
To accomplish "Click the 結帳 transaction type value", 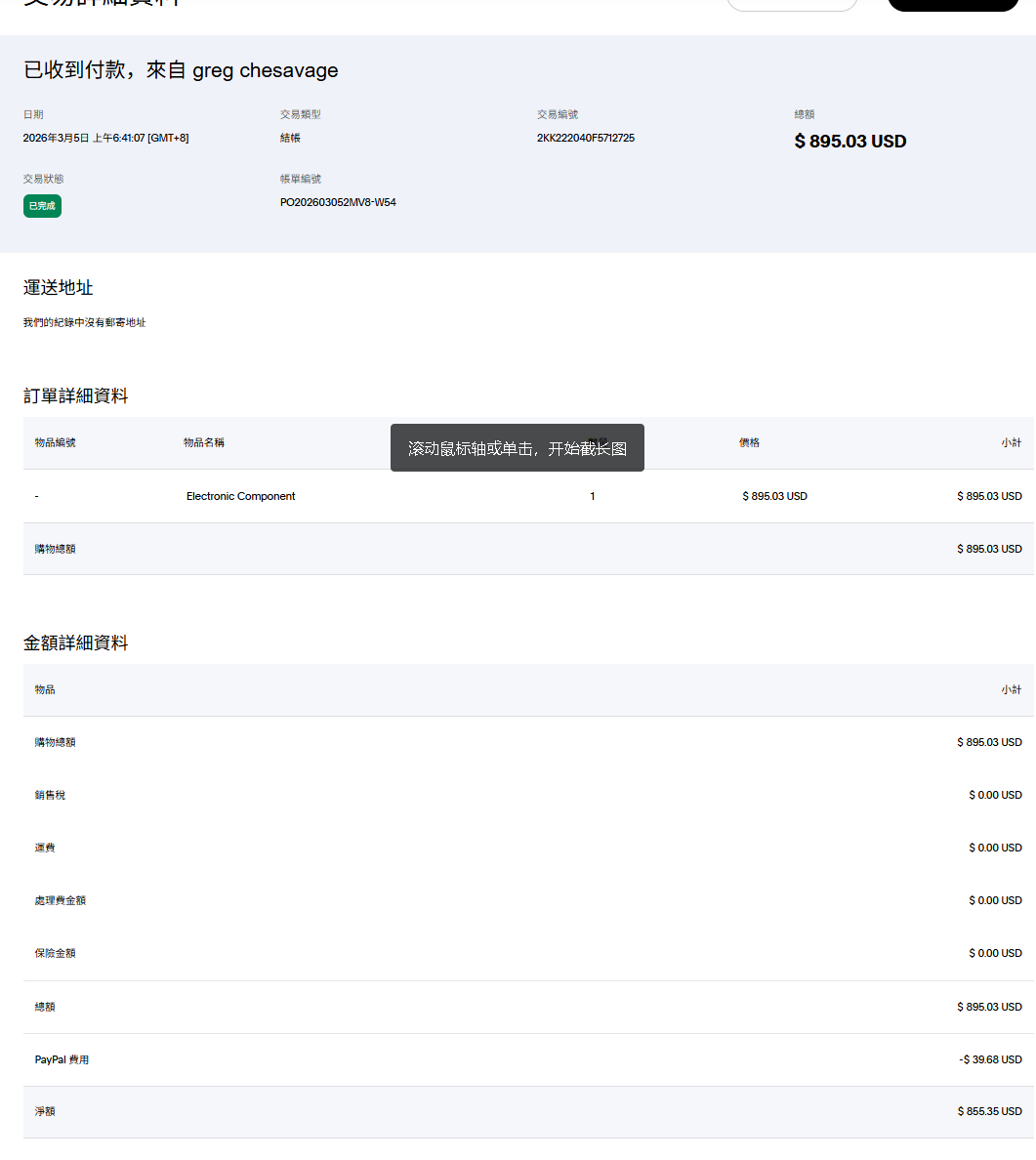I will [290, 138].
